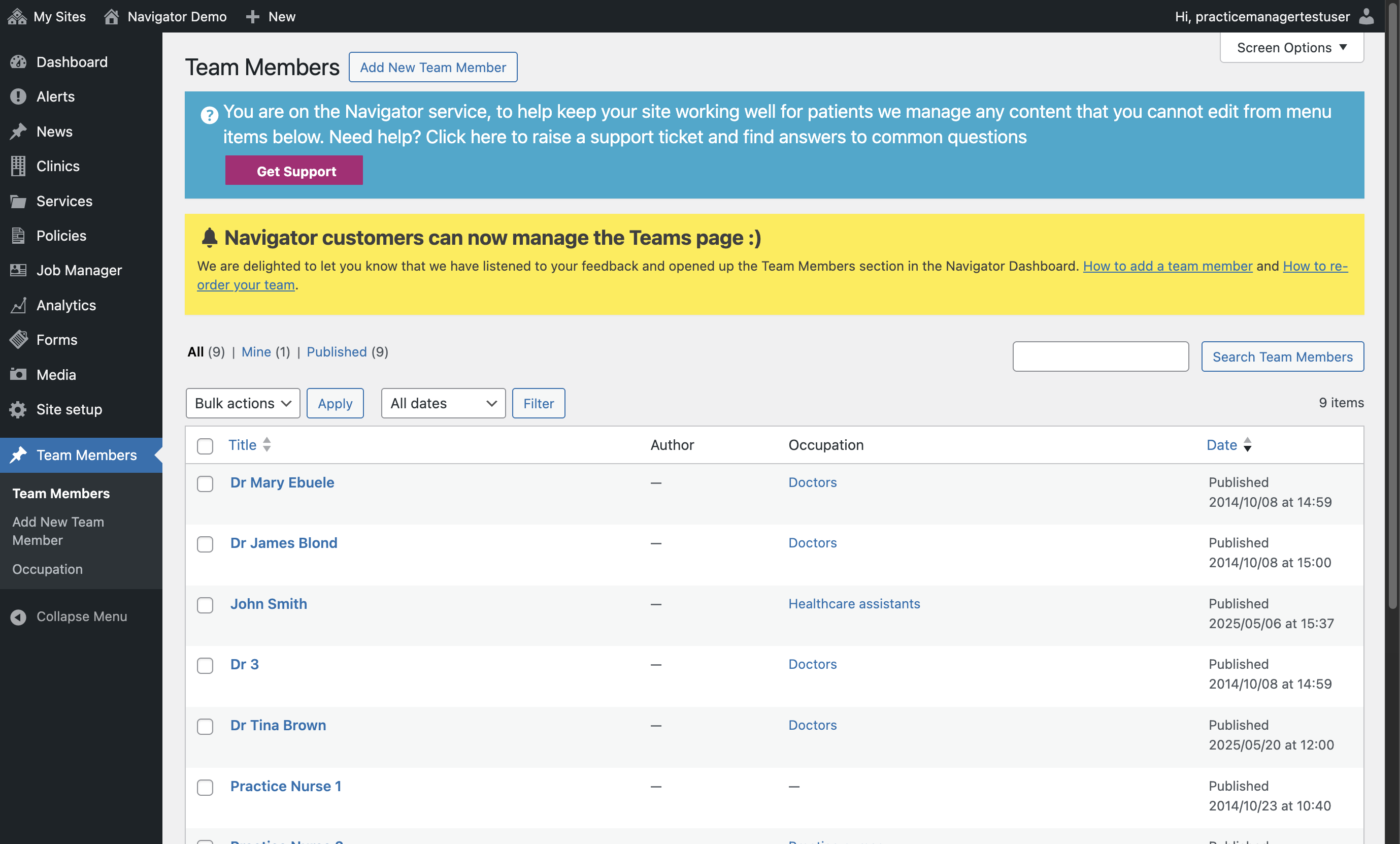Screen dimensions: 1400x844
Task: Click the News pushpin icon
Action: (x=18, y=132)
